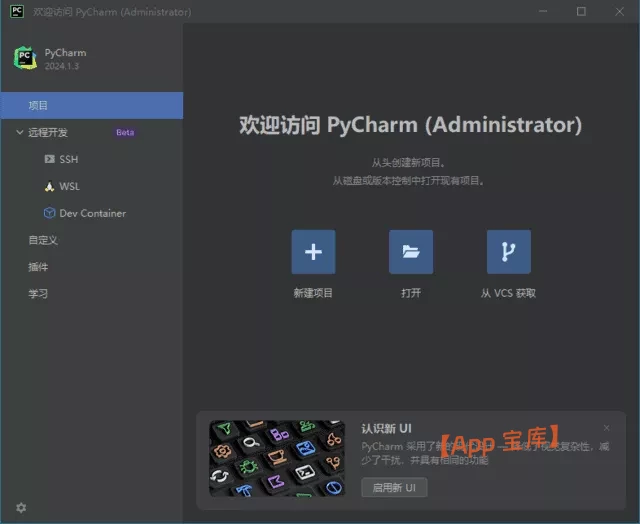Viewport: 640px width, 524px height.
Task: Click the PyCharm version 2024.1.3 text
Action: pos(62,66)
